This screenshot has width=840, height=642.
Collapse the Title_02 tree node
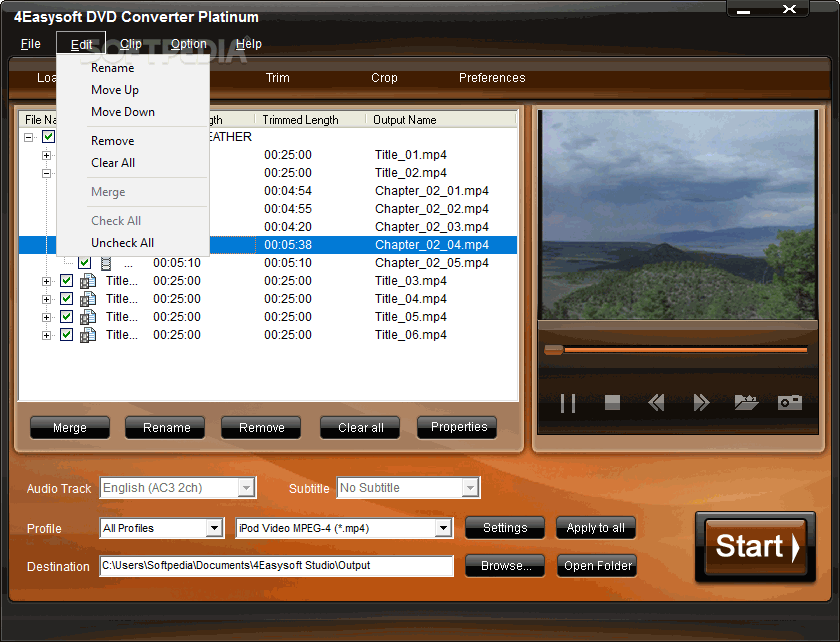pyautogui.click(x=47, y=173)
